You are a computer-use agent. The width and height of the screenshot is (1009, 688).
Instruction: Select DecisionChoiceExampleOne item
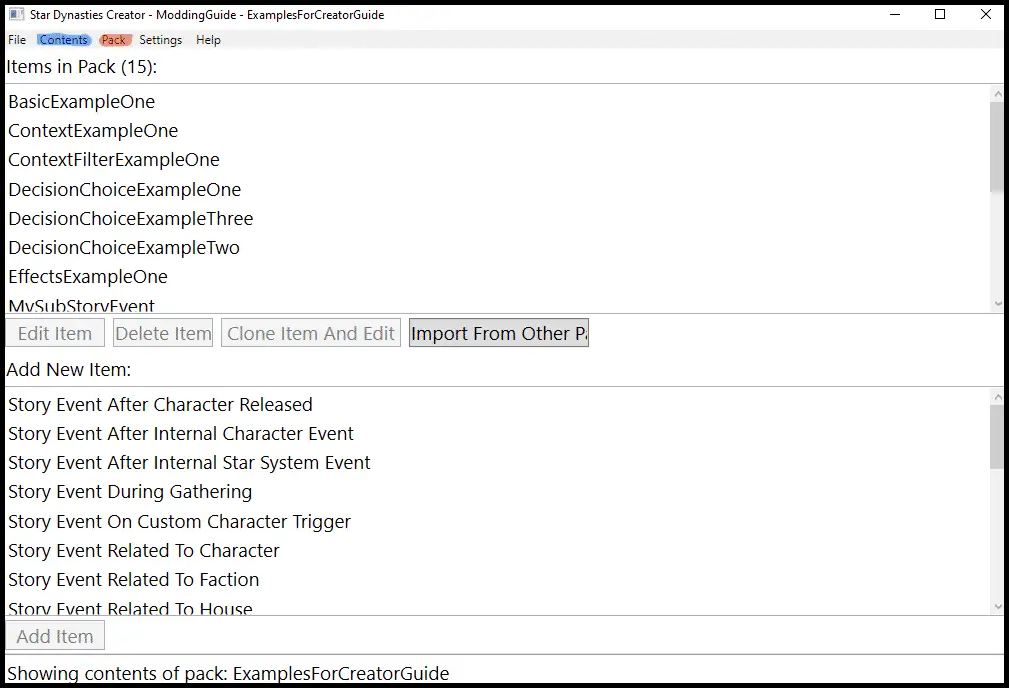[497, 189]
